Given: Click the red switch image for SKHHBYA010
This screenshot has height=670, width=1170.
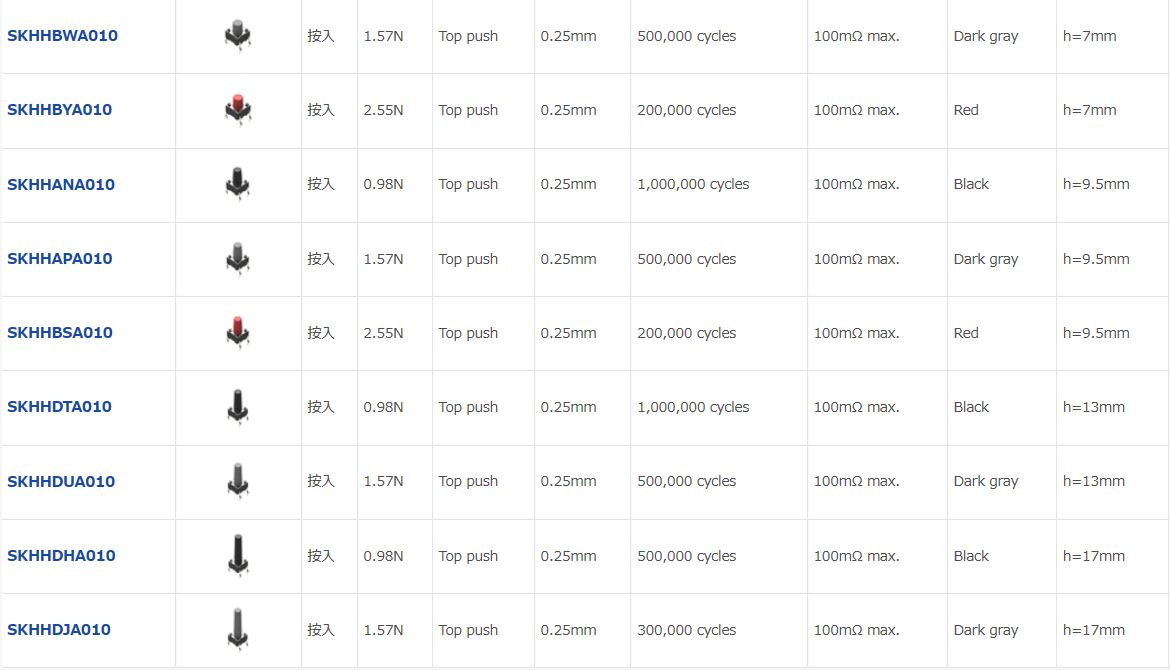Looking at the screenshot, I should pyautogui.click(x=238, y=110).
